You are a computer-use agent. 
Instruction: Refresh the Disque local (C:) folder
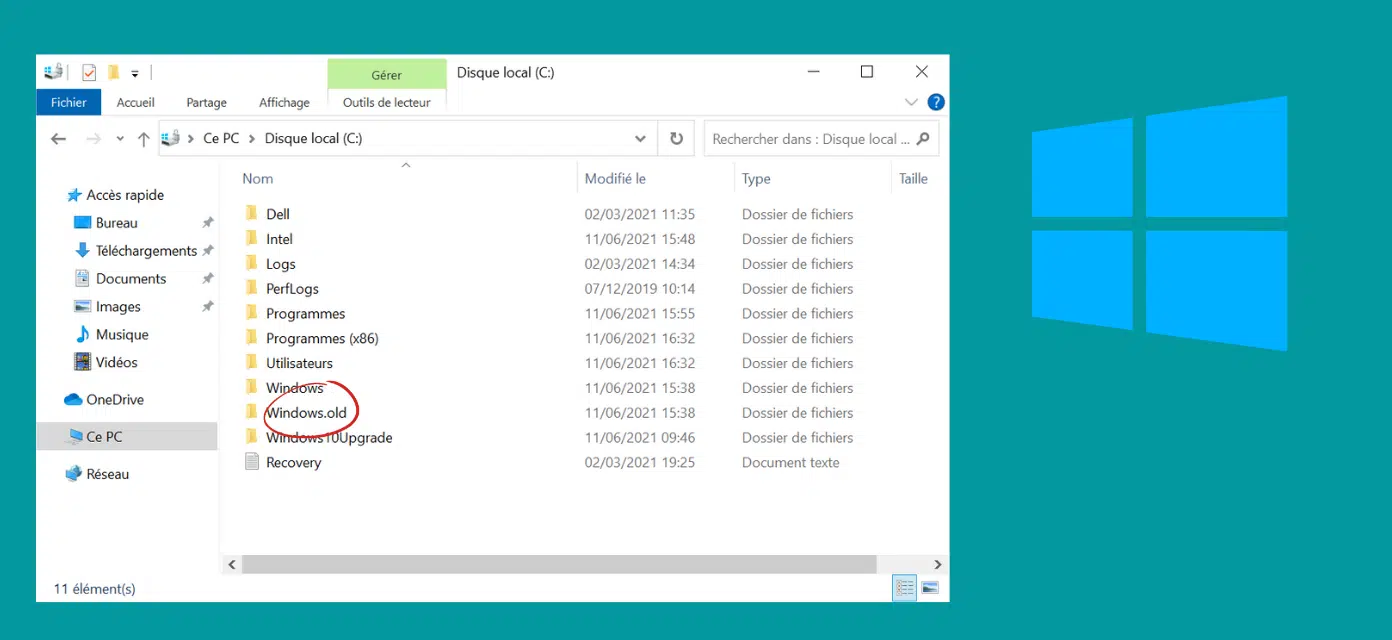[676, 139]
